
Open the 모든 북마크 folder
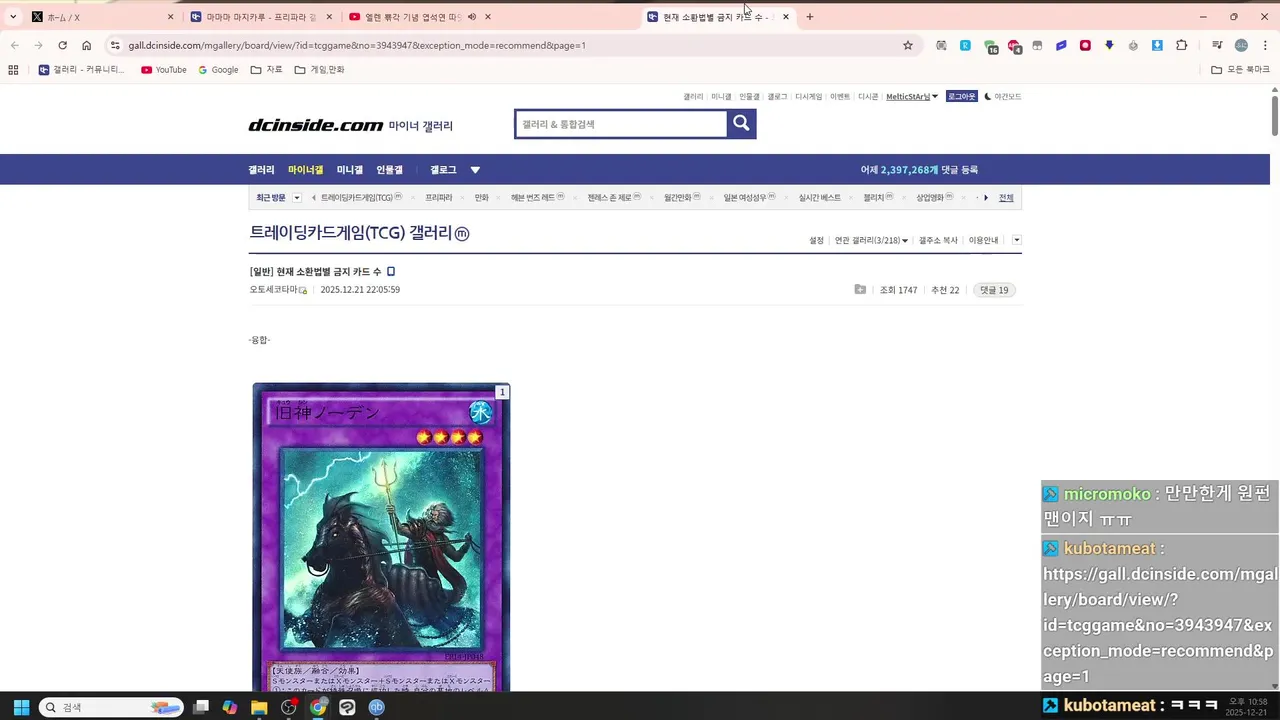click(x=1240, y=70)
